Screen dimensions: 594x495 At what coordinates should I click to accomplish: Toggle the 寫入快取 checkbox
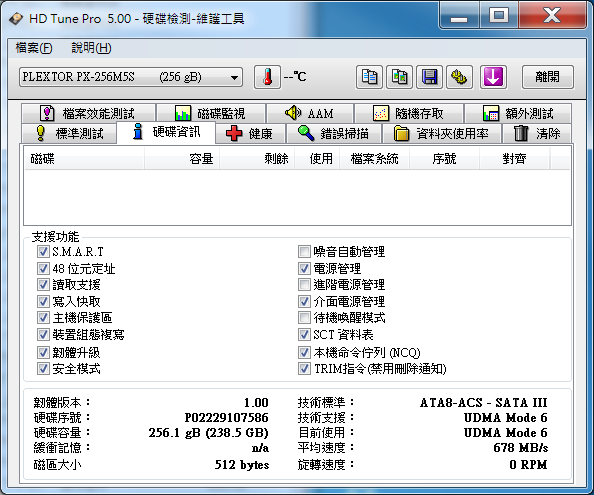coord(43,301)
